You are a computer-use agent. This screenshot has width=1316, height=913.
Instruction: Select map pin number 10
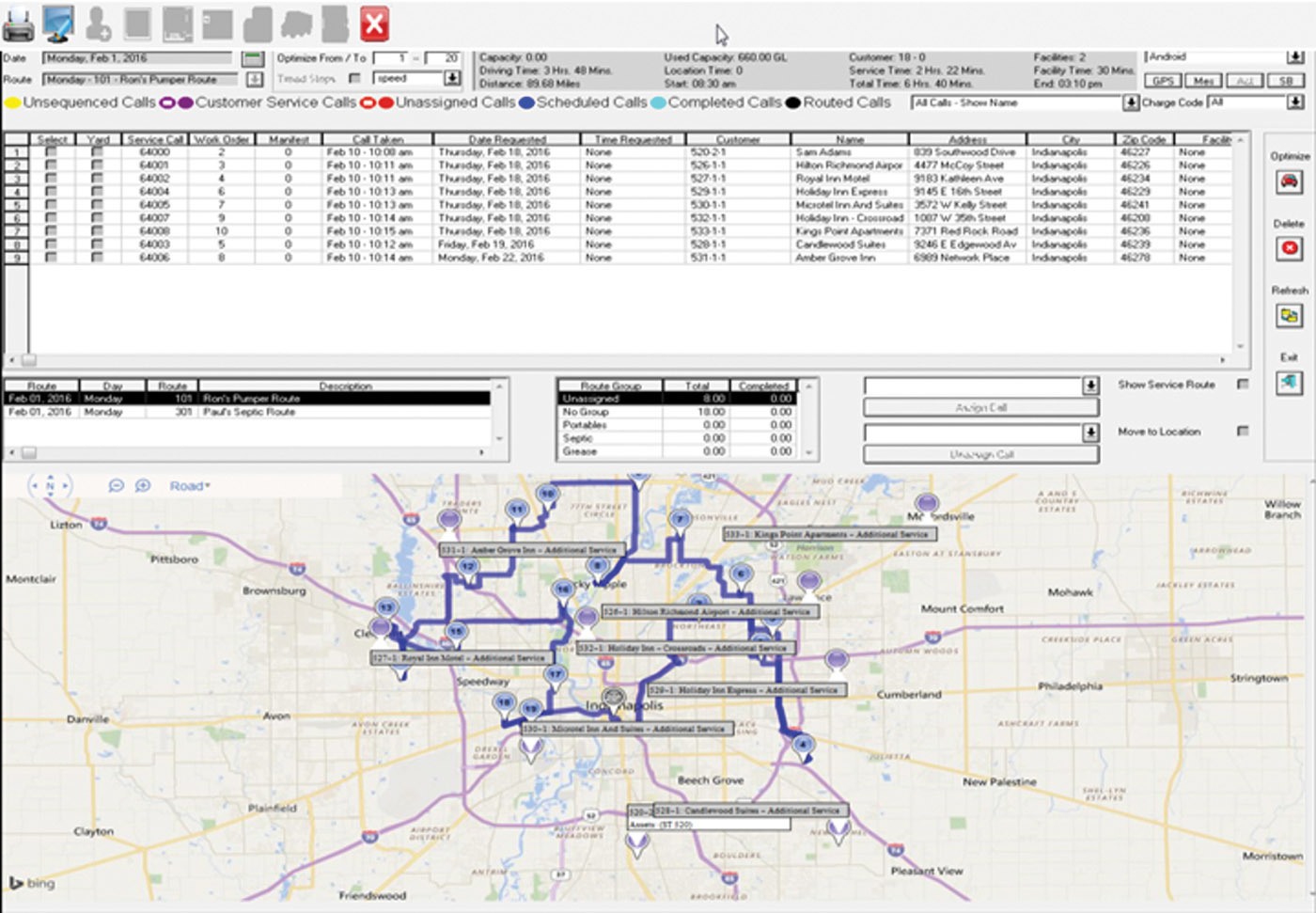click(x=547, y=495)
